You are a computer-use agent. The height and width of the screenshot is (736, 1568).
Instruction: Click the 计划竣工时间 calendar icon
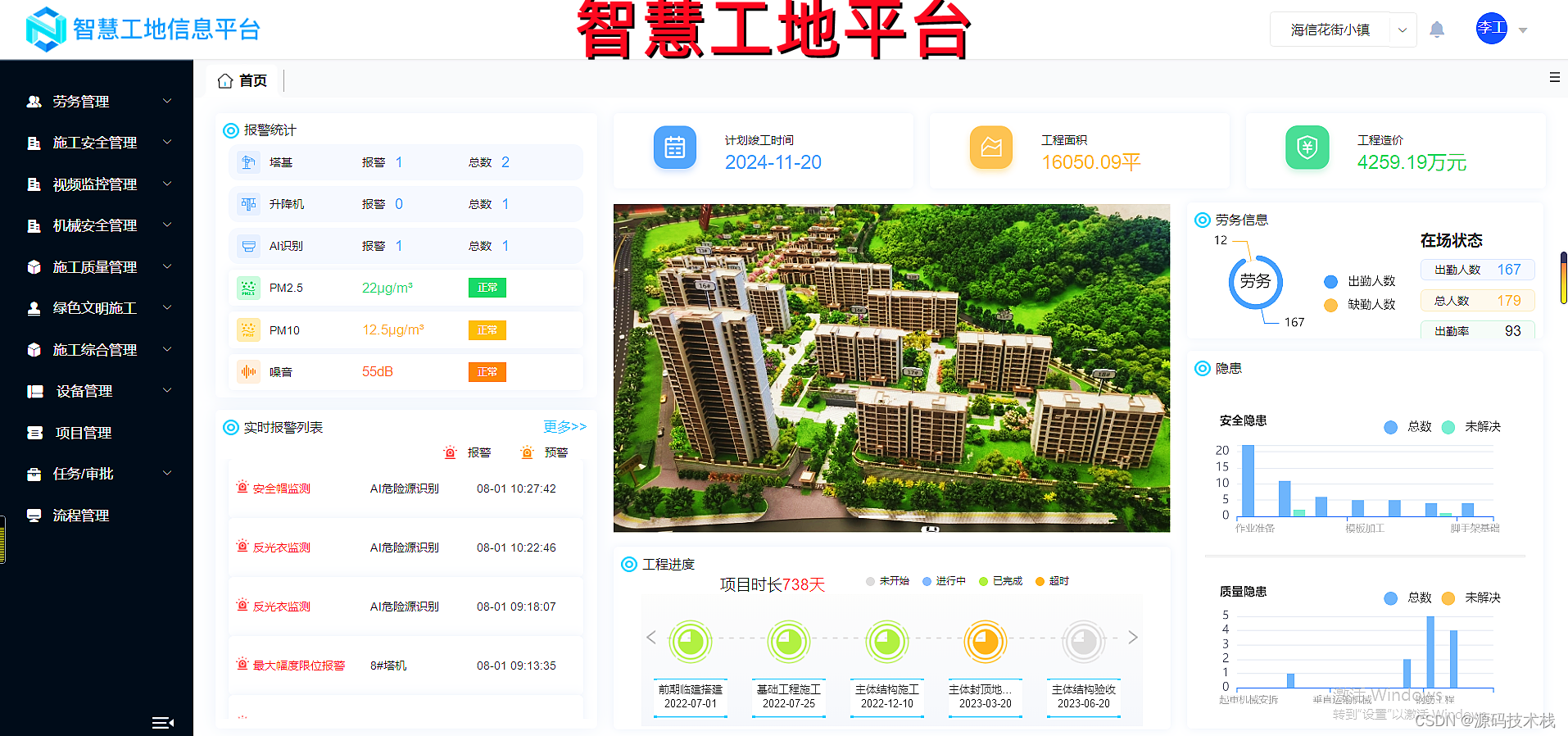[675, 148]
